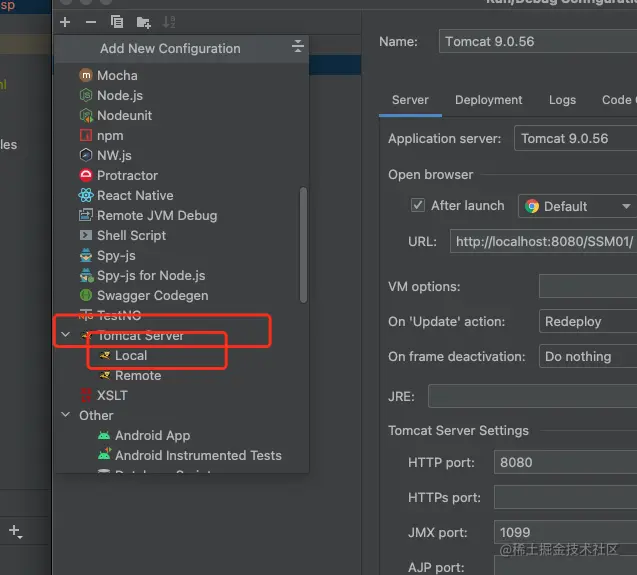This screenshot has height=575, width=637.
Task: Click the URL field with localhost:8080/SSM01/
Action: 543,241
